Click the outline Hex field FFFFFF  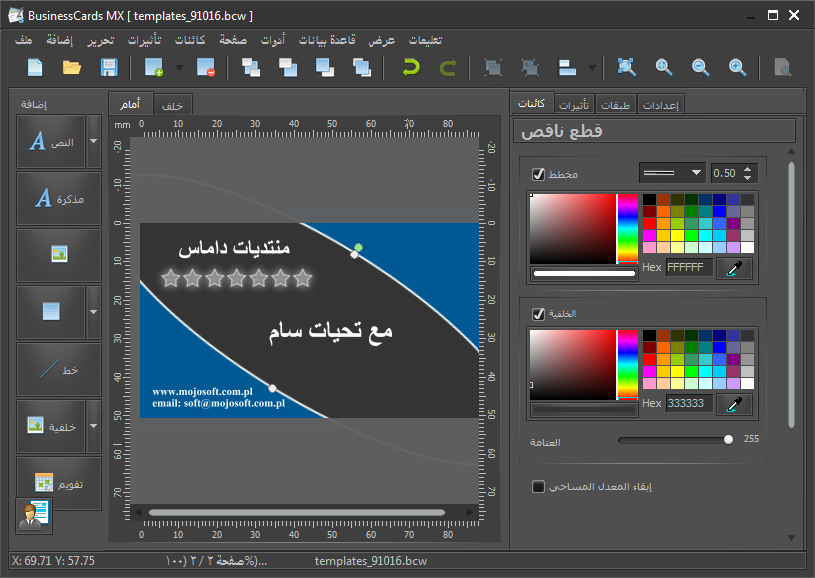pyautogui.click(x=689, y=268)
